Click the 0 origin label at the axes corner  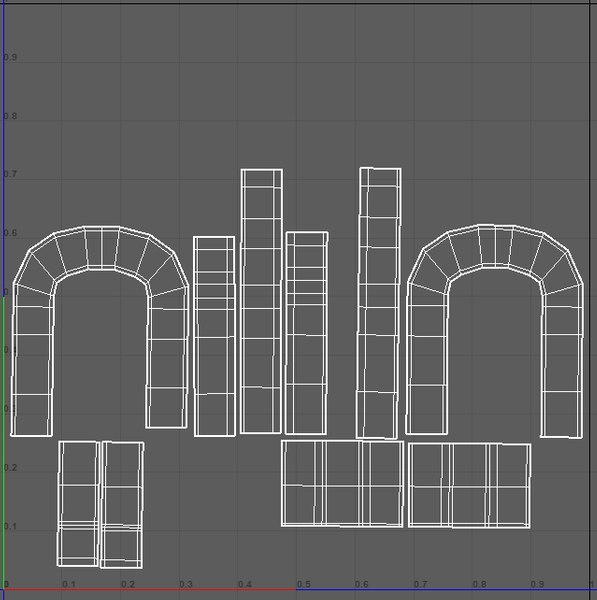tap(6, 584)
